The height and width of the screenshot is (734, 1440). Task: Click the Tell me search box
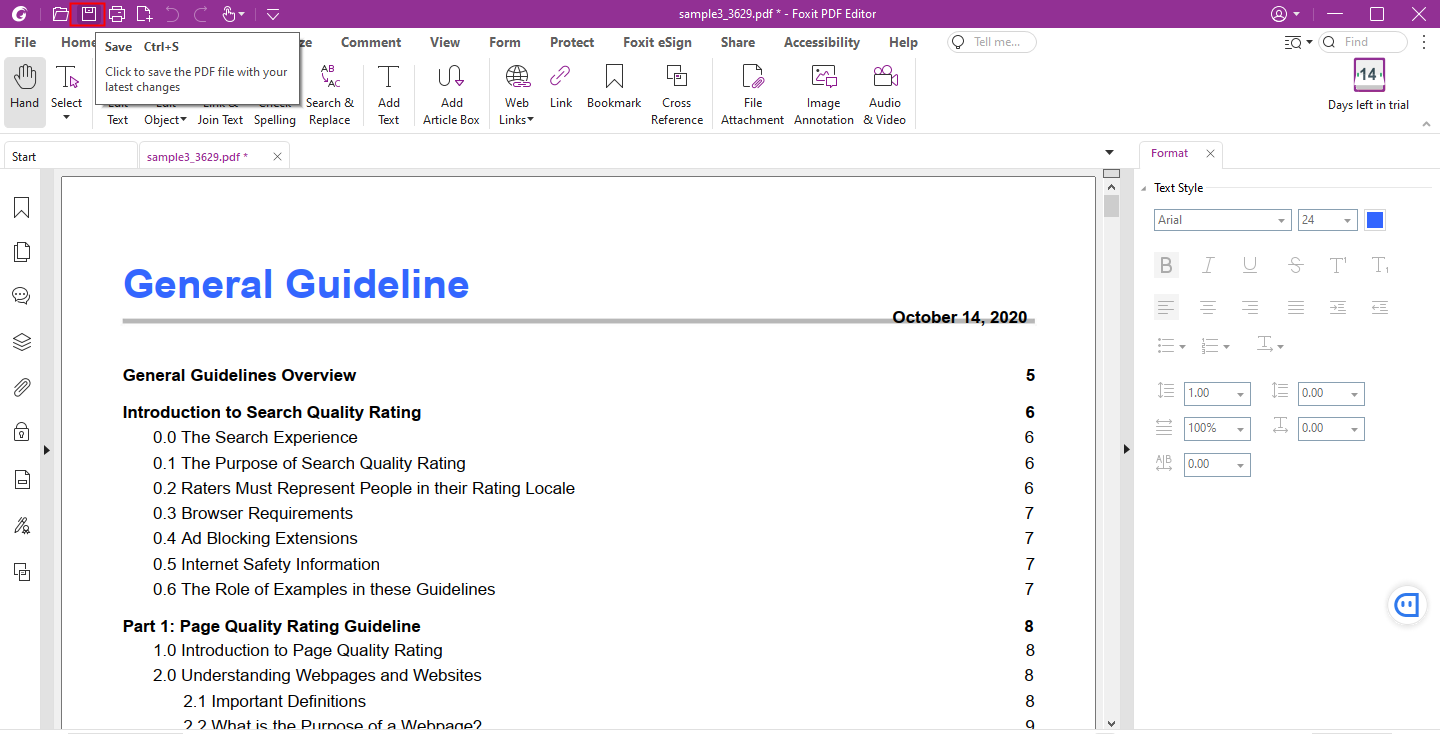tap(992, 42)
